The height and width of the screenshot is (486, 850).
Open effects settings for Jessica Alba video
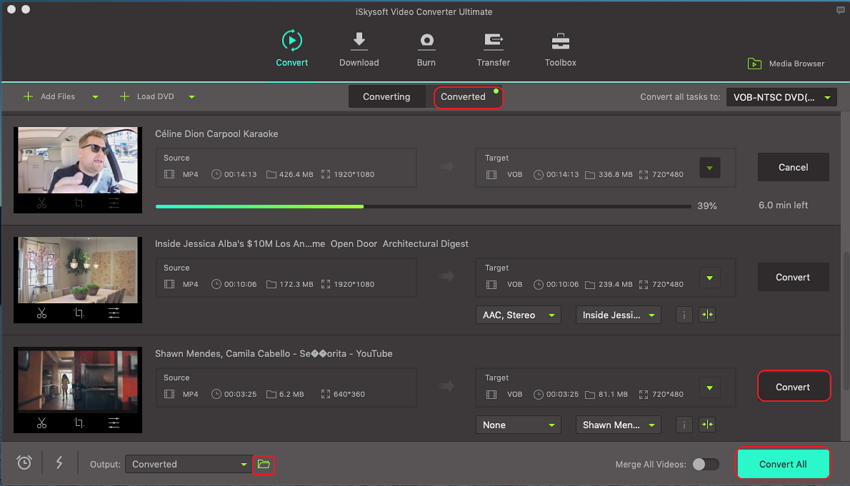(x=114, y=313)
